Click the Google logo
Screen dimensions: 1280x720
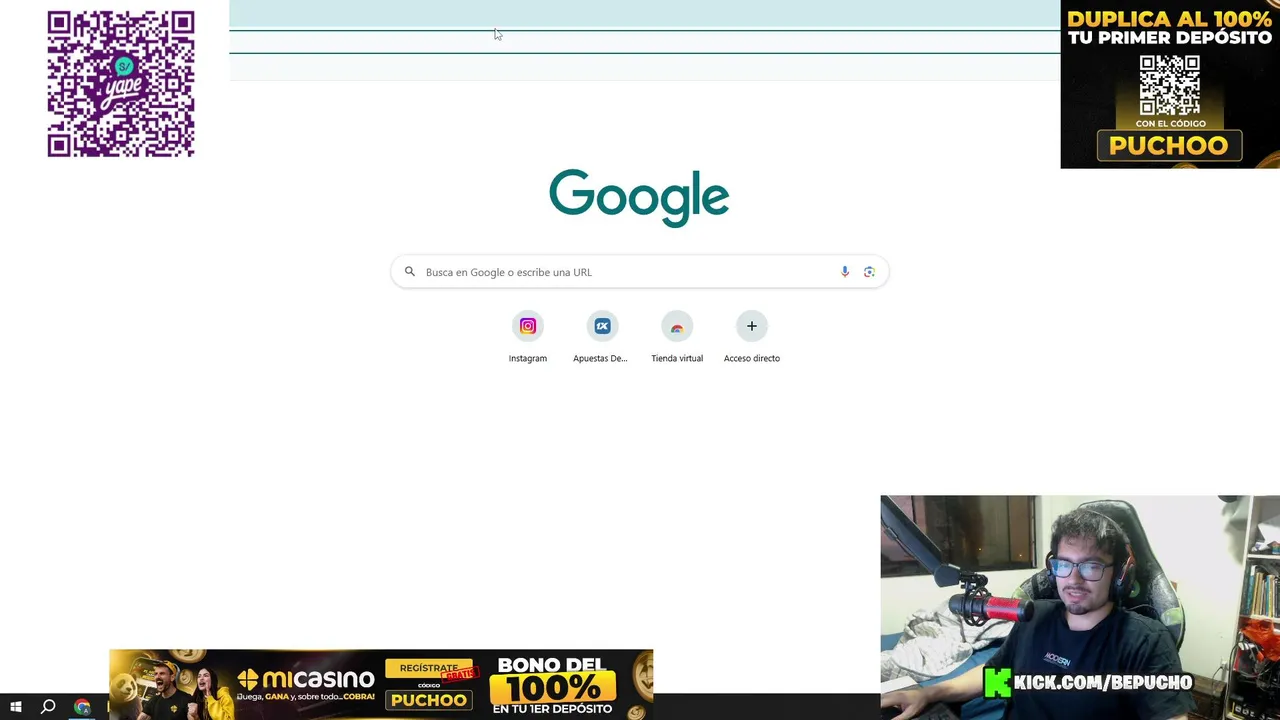pyautogui.click(x=639, y=197)
